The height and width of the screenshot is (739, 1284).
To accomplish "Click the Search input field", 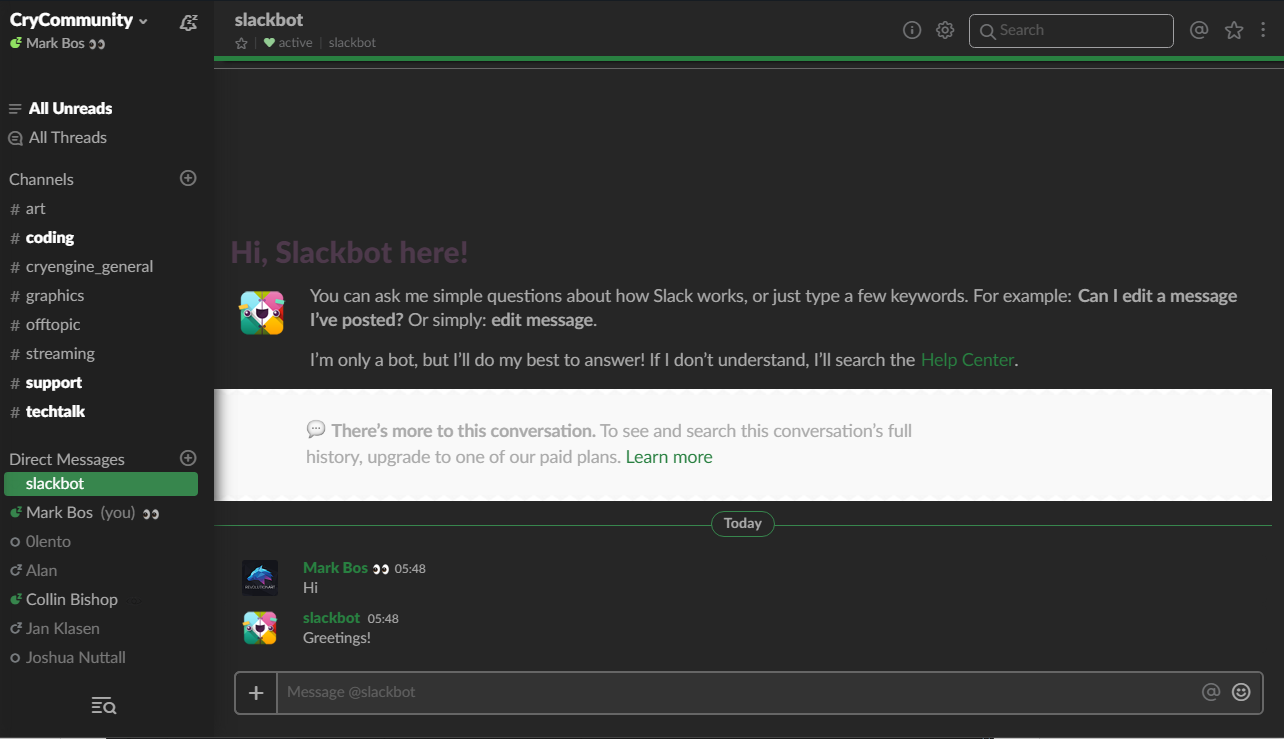I will [x=1071, y=30].
